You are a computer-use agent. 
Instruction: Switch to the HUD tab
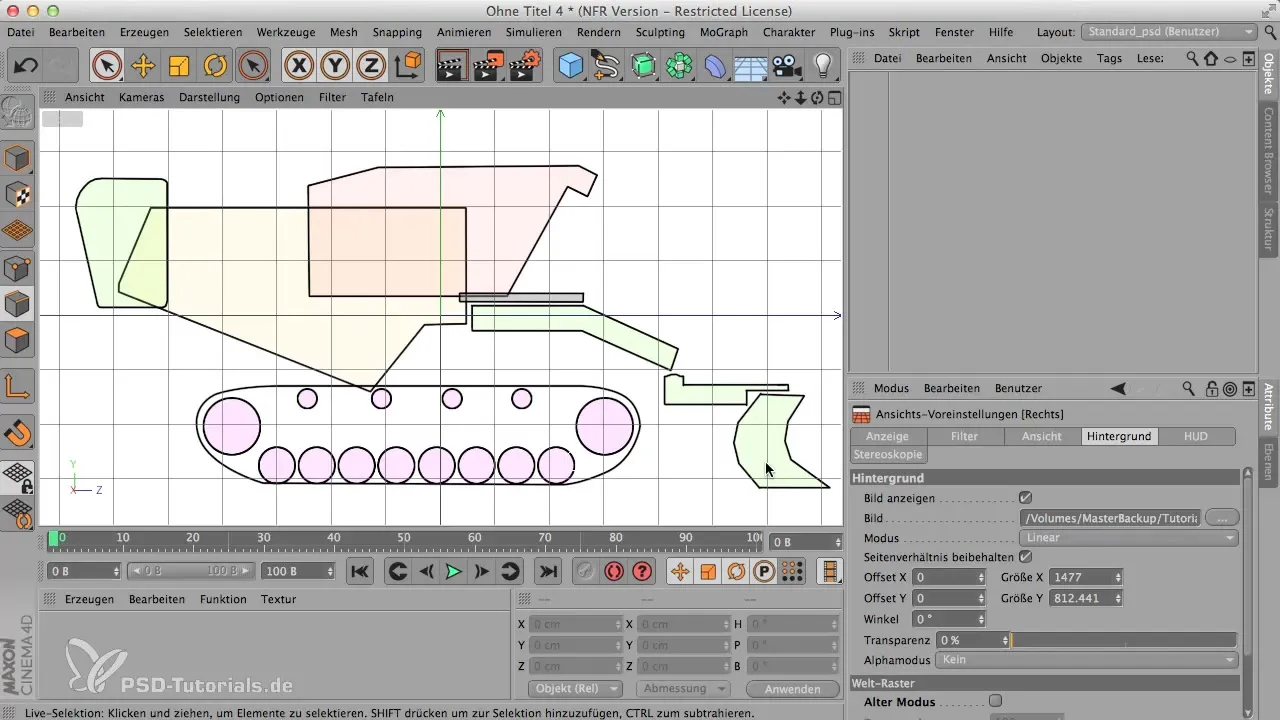1196,436
